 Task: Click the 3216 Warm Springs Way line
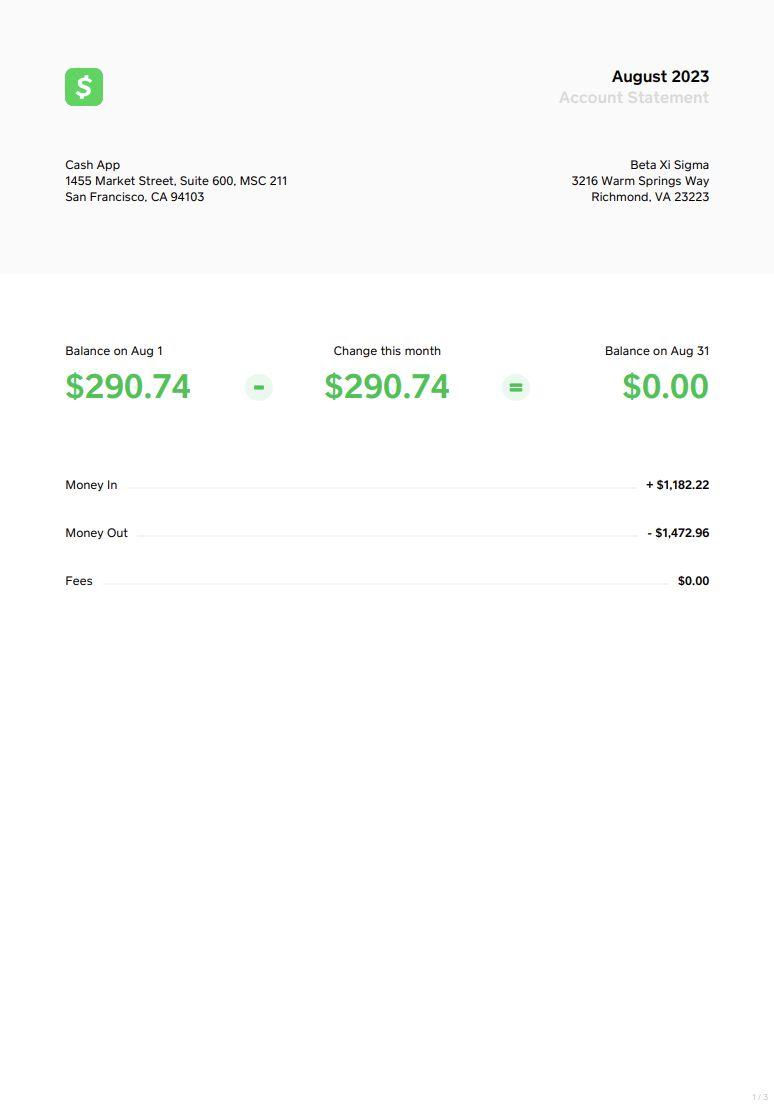[640, 181]
